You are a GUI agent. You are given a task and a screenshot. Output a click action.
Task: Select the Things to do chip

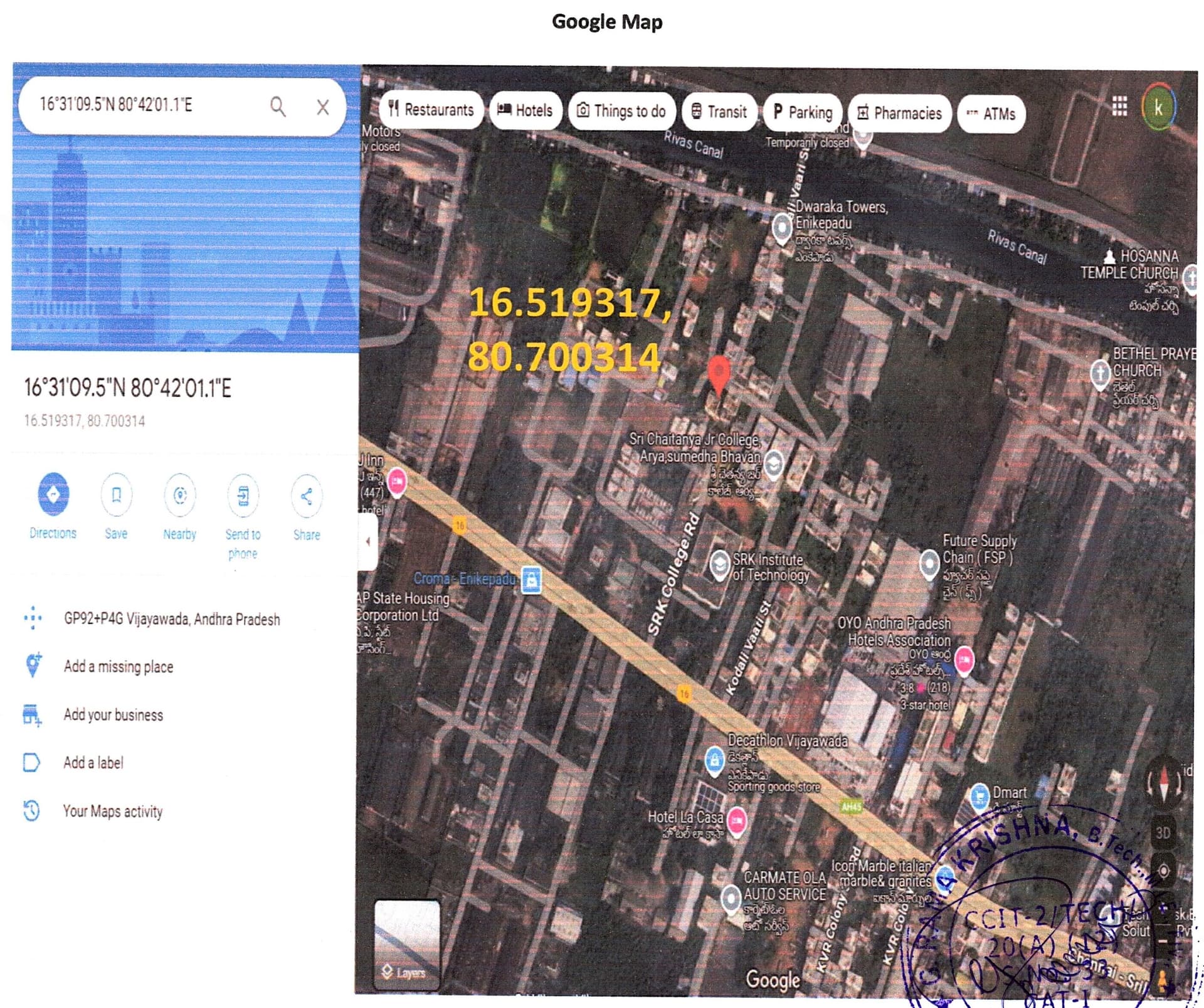pos(621,112)
